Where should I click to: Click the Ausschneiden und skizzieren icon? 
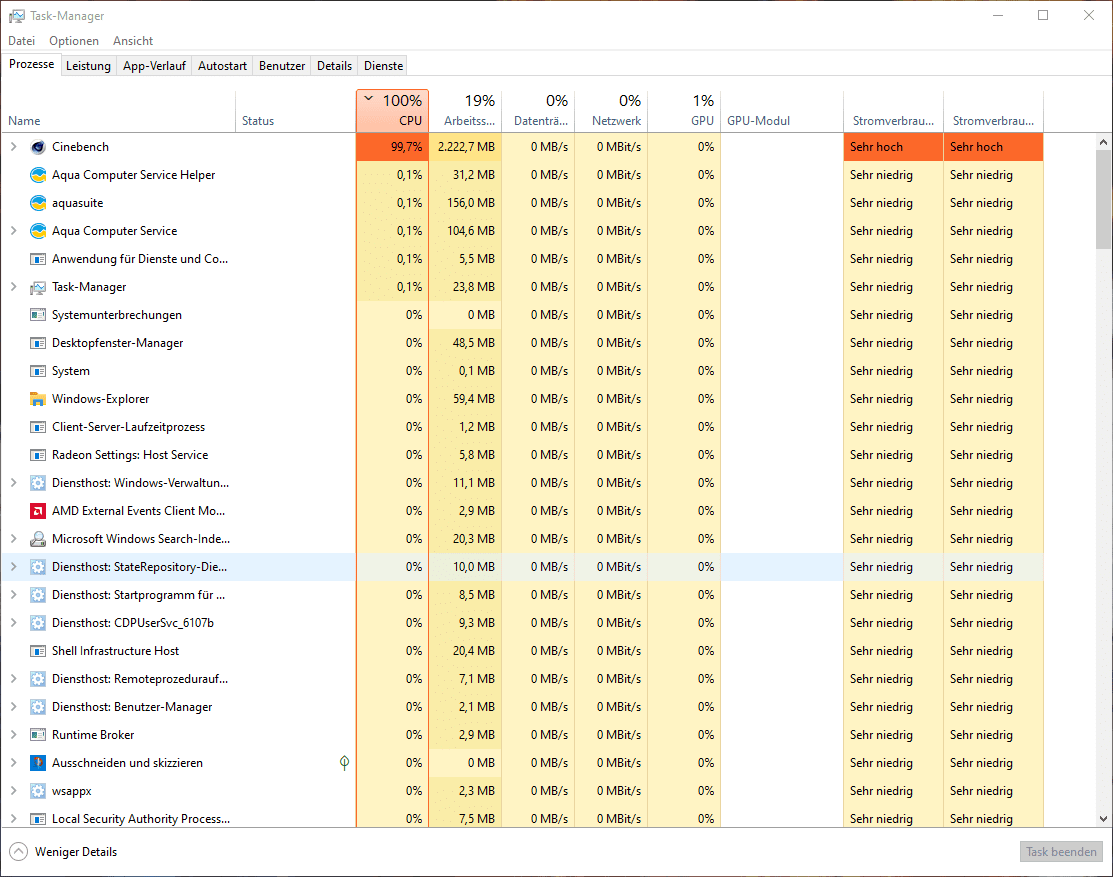click(38, 763)
